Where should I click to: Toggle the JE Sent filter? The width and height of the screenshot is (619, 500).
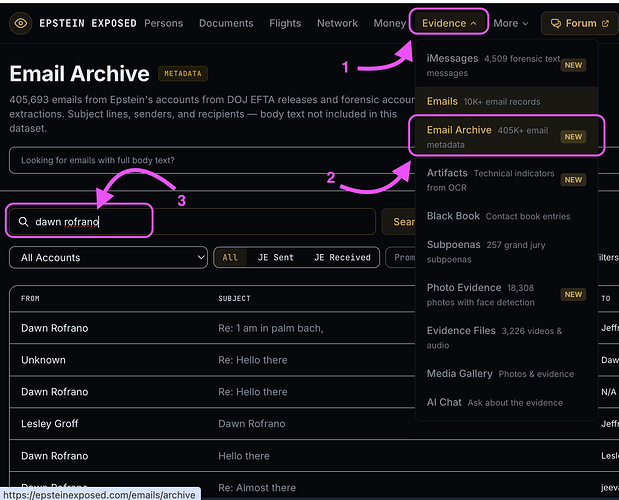pos(275,257)
